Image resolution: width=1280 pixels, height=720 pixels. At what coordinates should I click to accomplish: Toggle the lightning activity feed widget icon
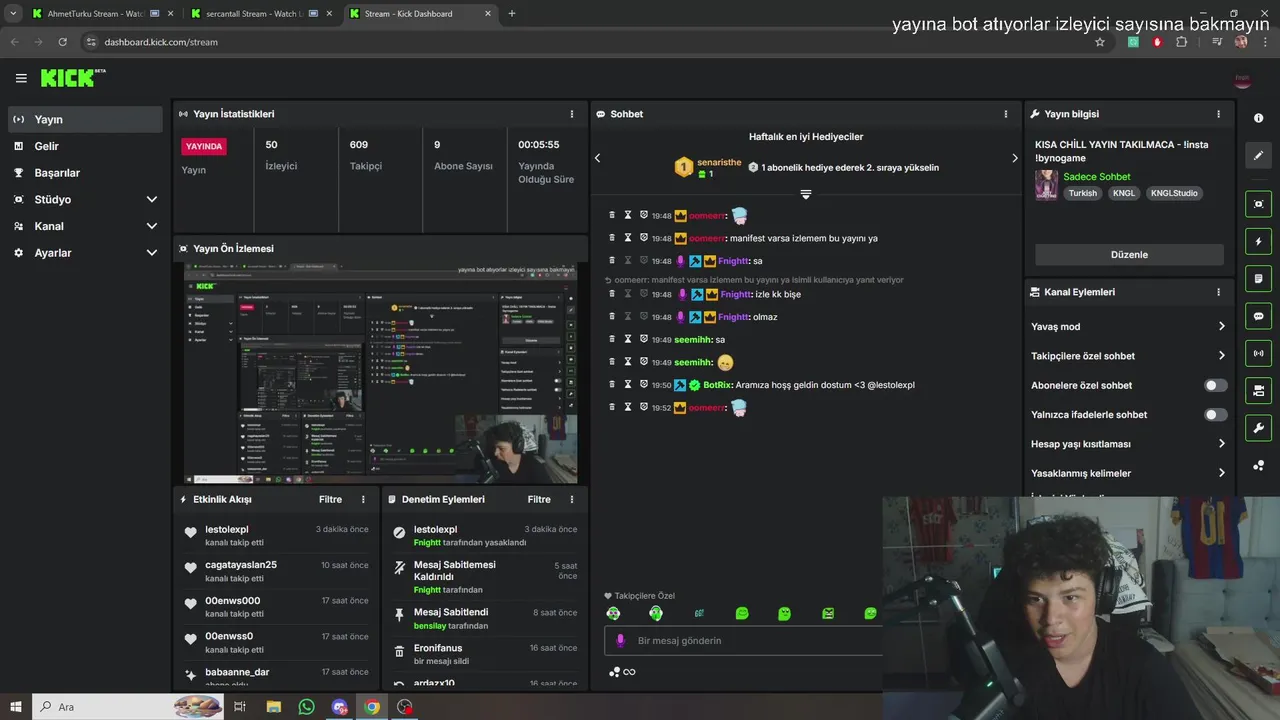click(x=1258, y=242)
